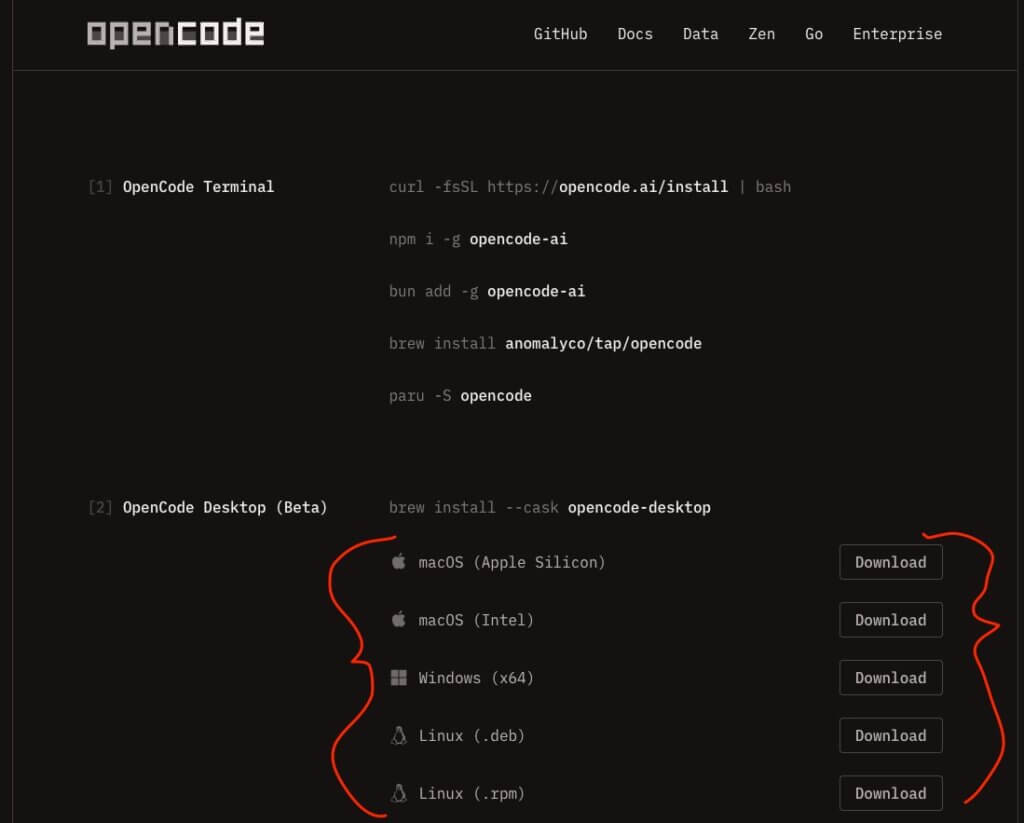Download the macOS (Intel) build
Viewport: 1024px width, 823px height.
point(891,619)
